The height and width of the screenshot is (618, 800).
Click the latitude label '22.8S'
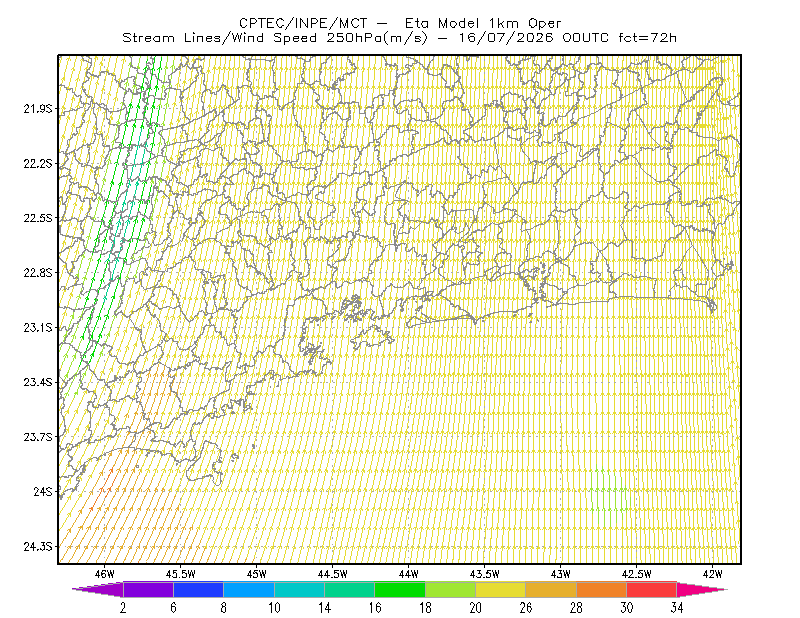pyautogui.click(x=38, y=273)
